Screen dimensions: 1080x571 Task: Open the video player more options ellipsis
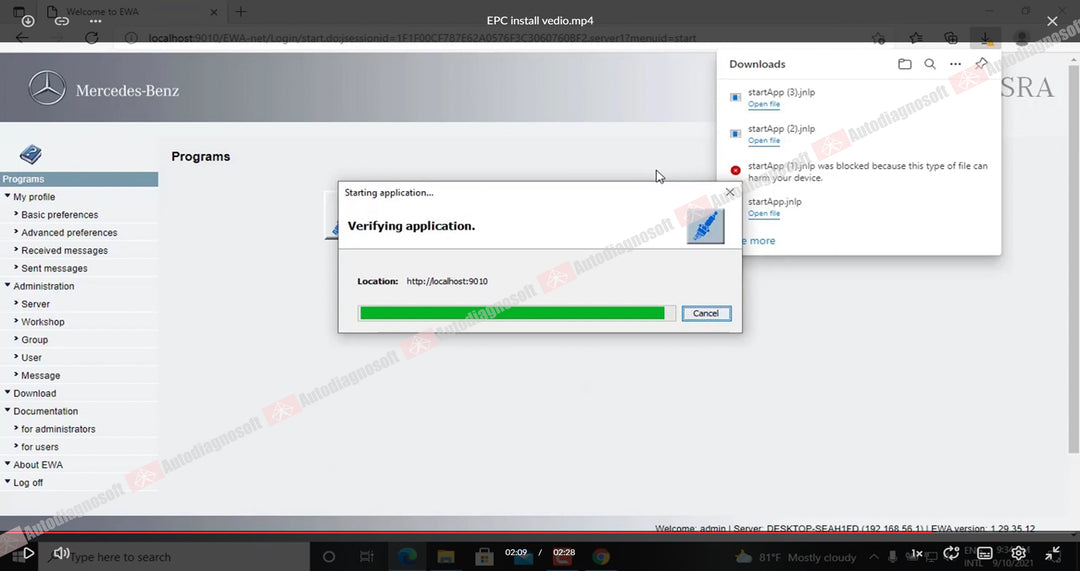tap(96, 21)
